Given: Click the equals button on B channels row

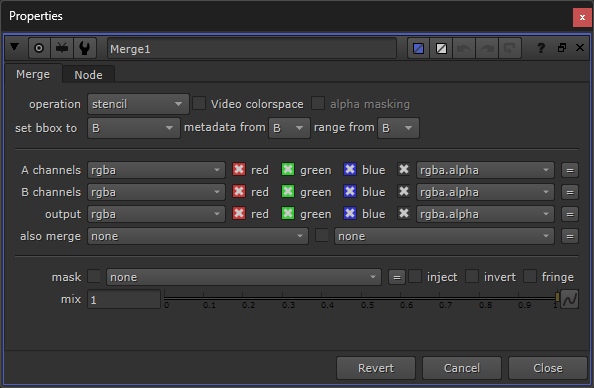Looking at the screenshot, I should click(x=570, y=192).
